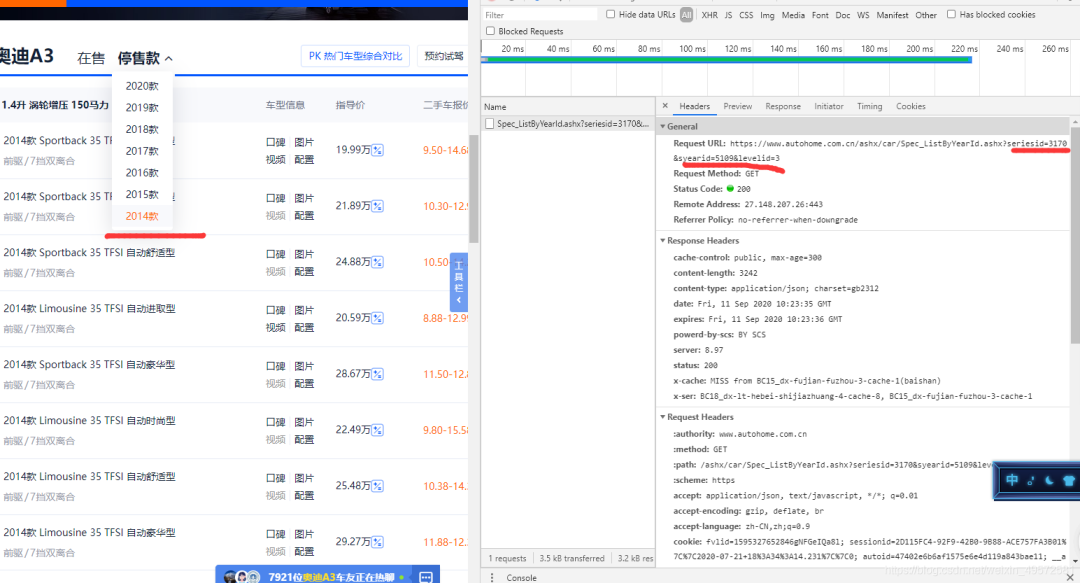This screenshot has height=583, width=1080.
Task: Tick the Blocked Requests checkbox
Action: tap(490, 31)
